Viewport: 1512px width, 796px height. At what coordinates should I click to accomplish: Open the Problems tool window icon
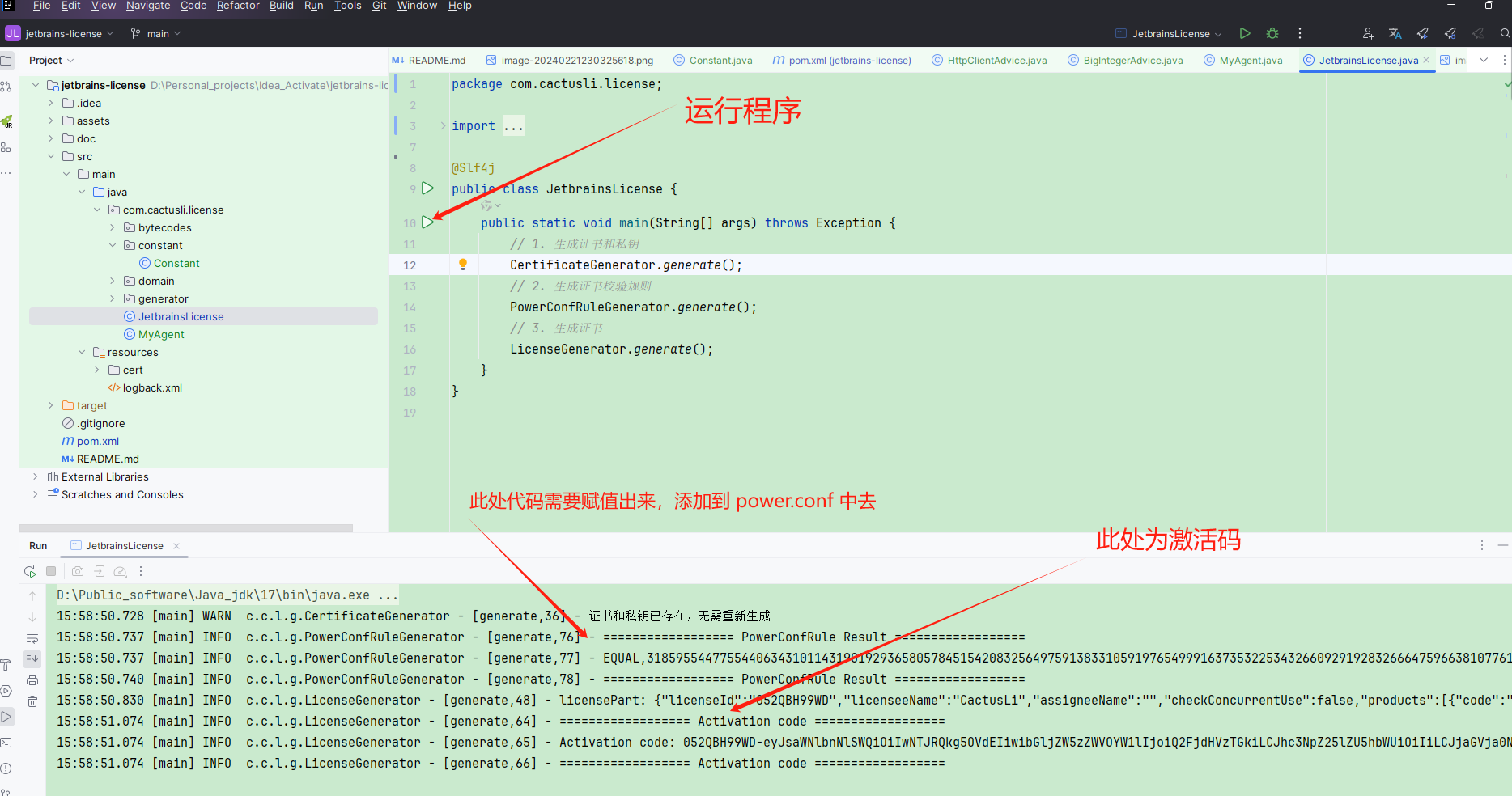[6, 768]
